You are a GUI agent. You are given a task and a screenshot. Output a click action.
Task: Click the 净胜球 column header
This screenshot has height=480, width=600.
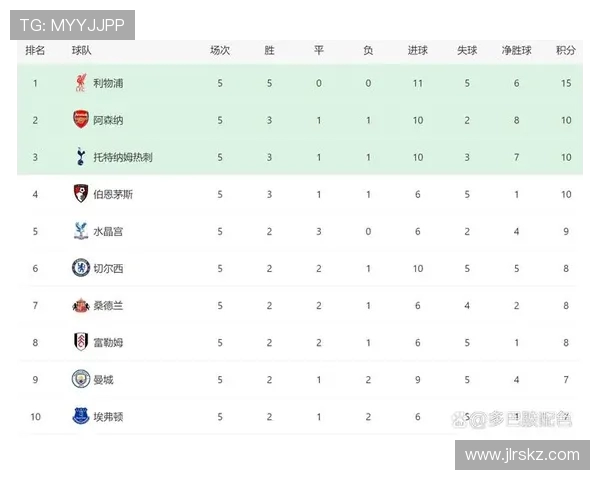516,50
